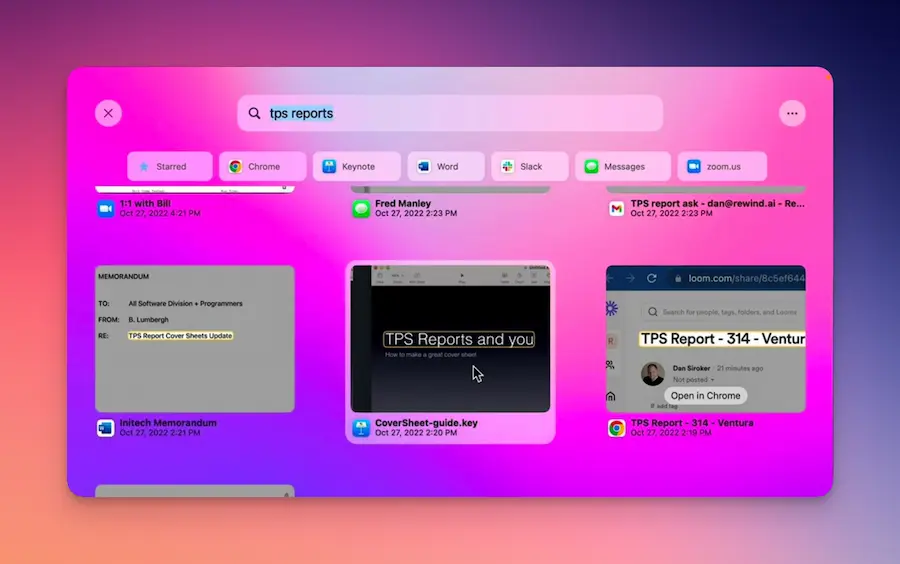Click the 'Oct 27, 2022 2:21 PM' timestamp
Screen dimensions: 900x564
click(160, 433)
